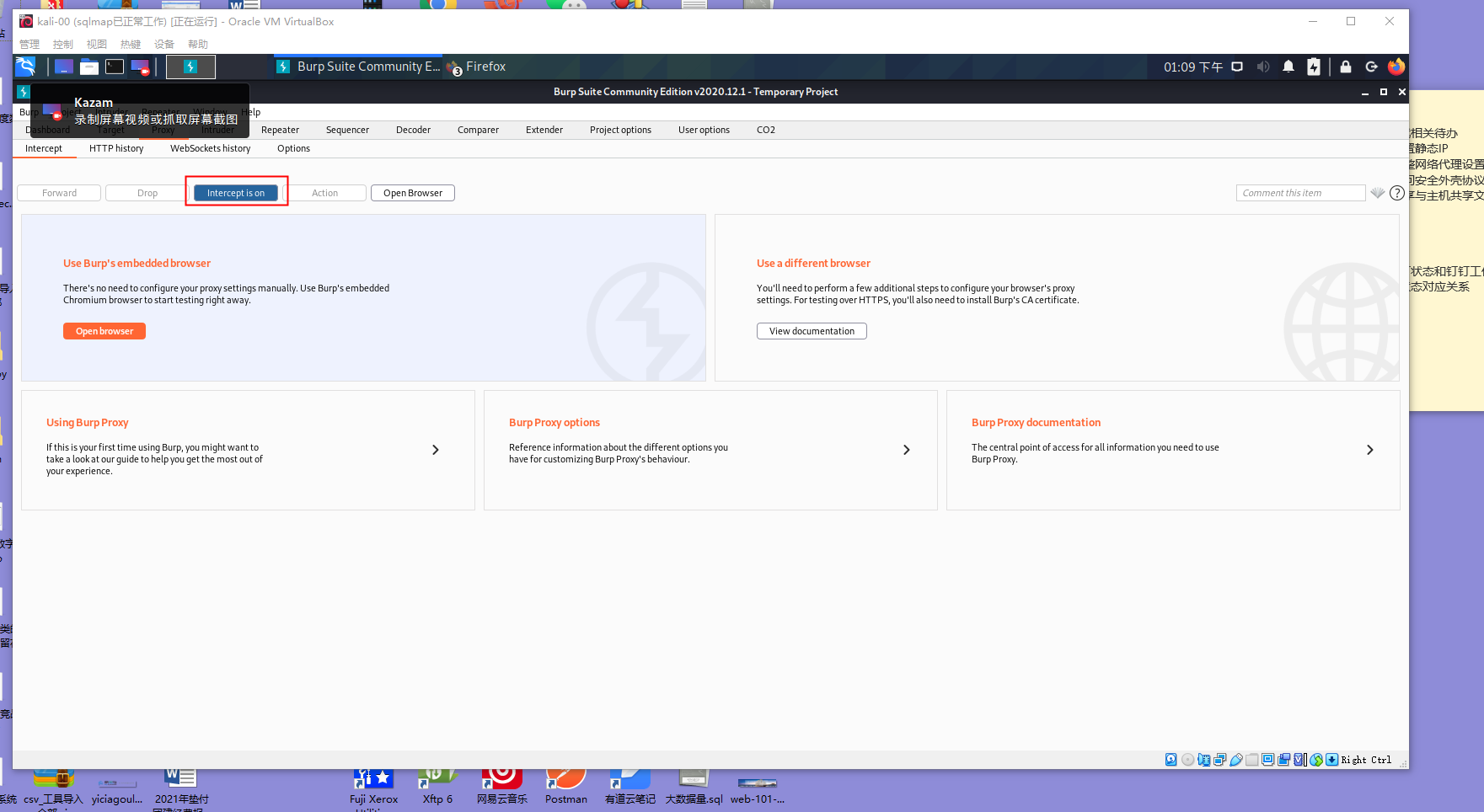This screenshot has width=1484, height=812.
Task: Open the Comparer tab
Action: point(478,130)
